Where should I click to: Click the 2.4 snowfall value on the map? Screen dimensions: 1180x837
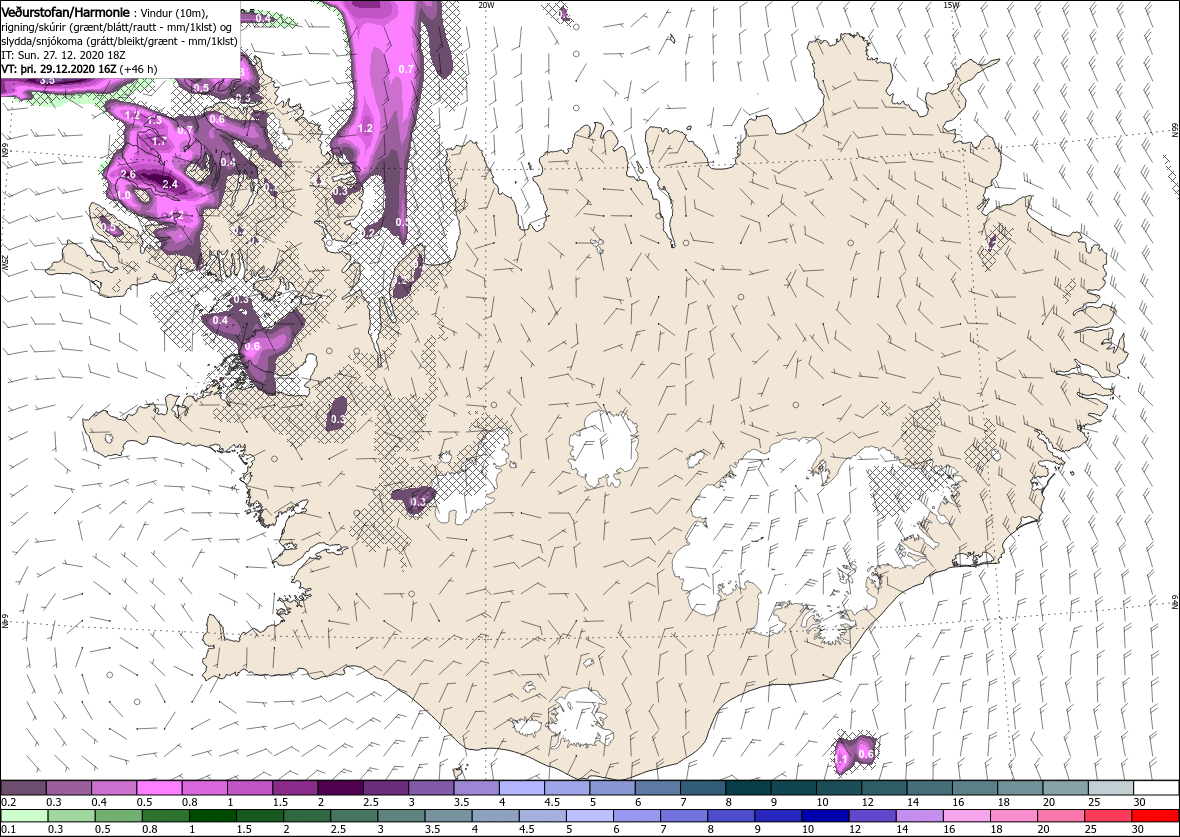170,184
